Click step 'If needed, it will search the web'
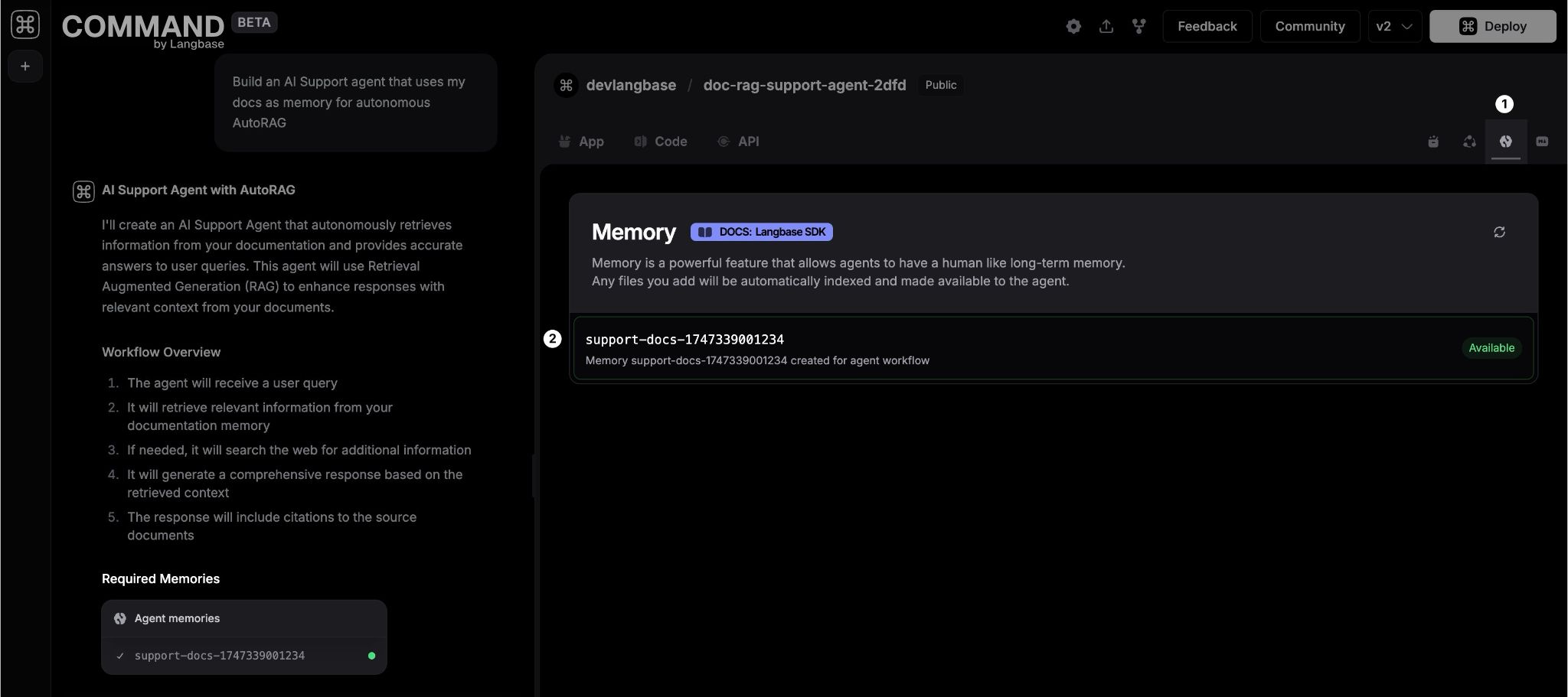 point(299,451)
